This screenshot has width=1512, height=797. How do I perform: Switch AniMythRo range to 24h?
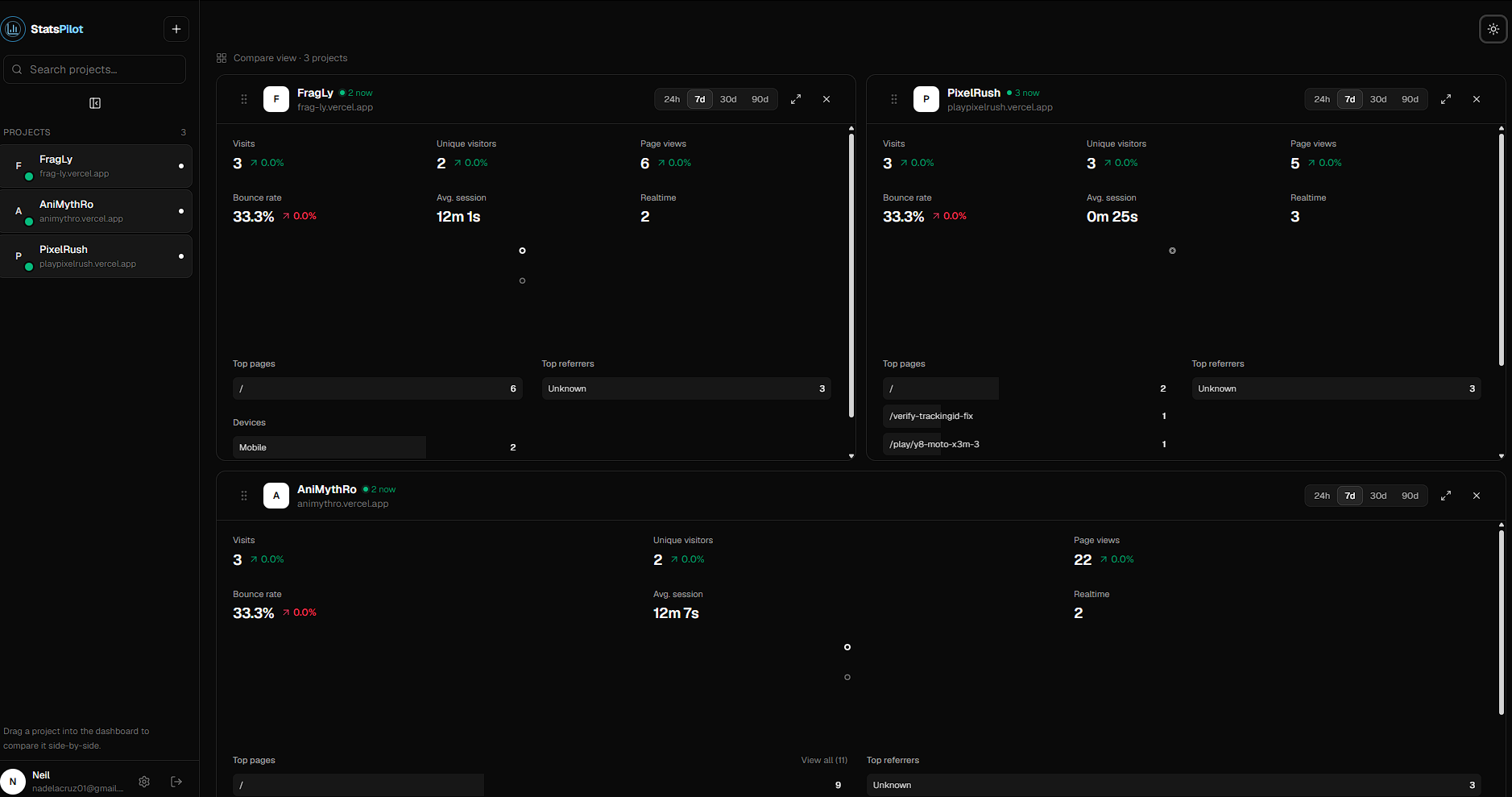tap(1322, 496)
